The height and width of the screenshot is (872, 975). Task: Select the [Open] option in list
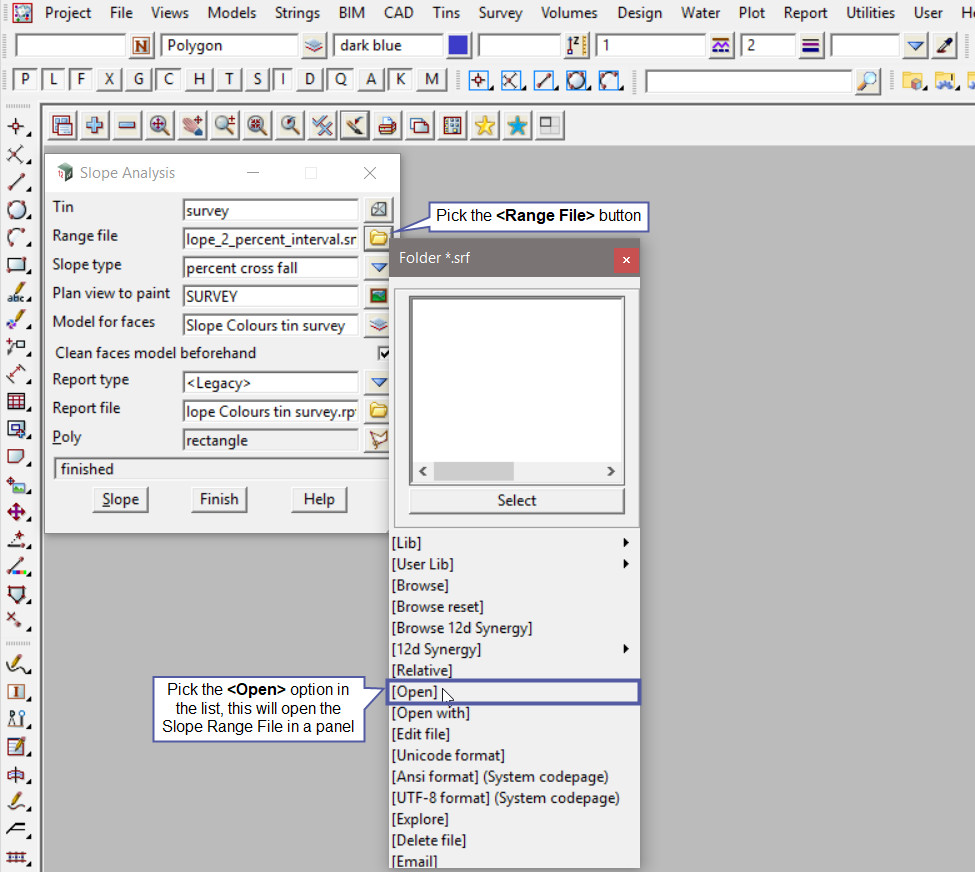click(414, 692)
